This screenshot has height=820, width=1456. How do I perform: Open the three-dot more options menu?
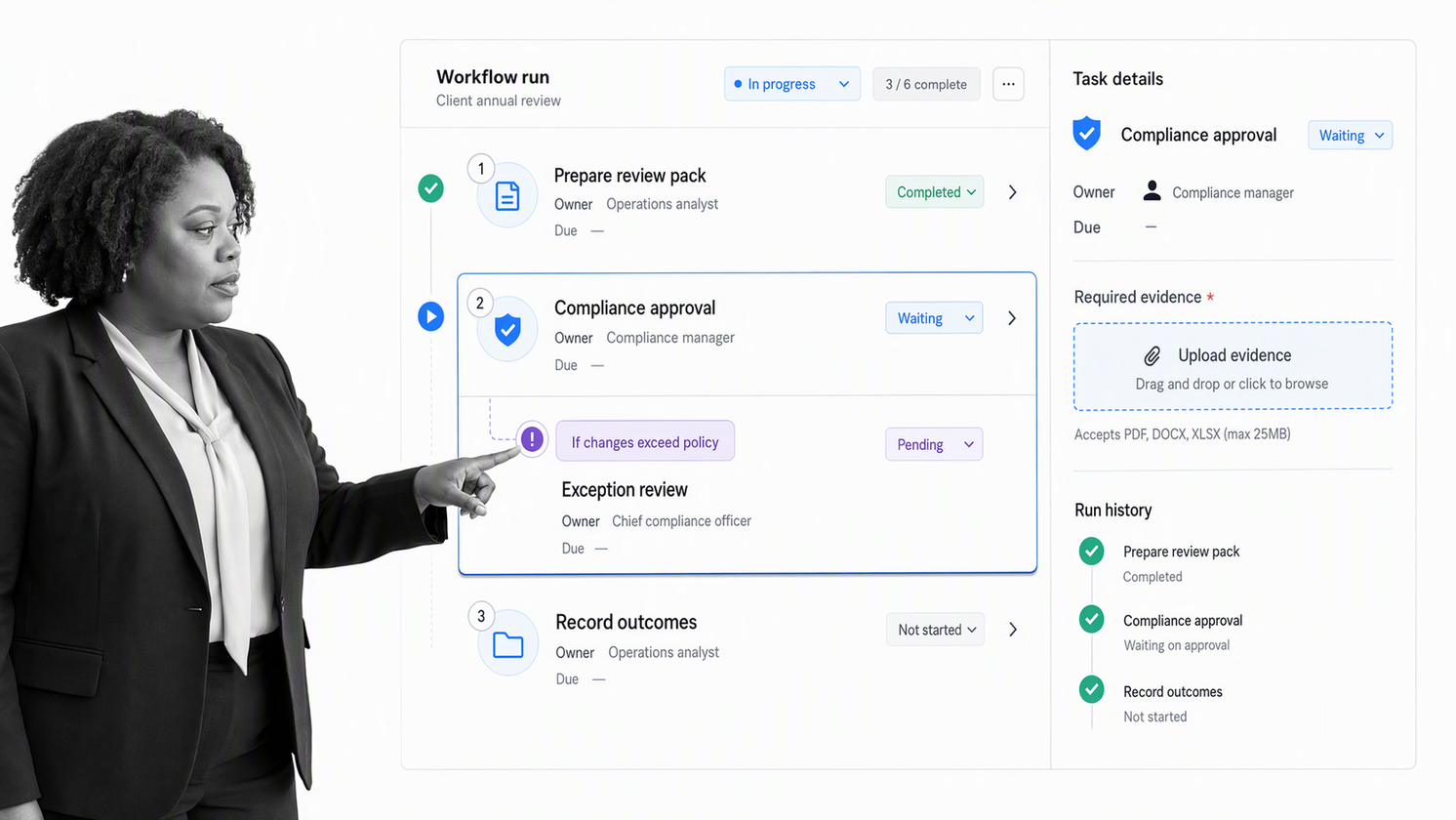point(1008,84)
